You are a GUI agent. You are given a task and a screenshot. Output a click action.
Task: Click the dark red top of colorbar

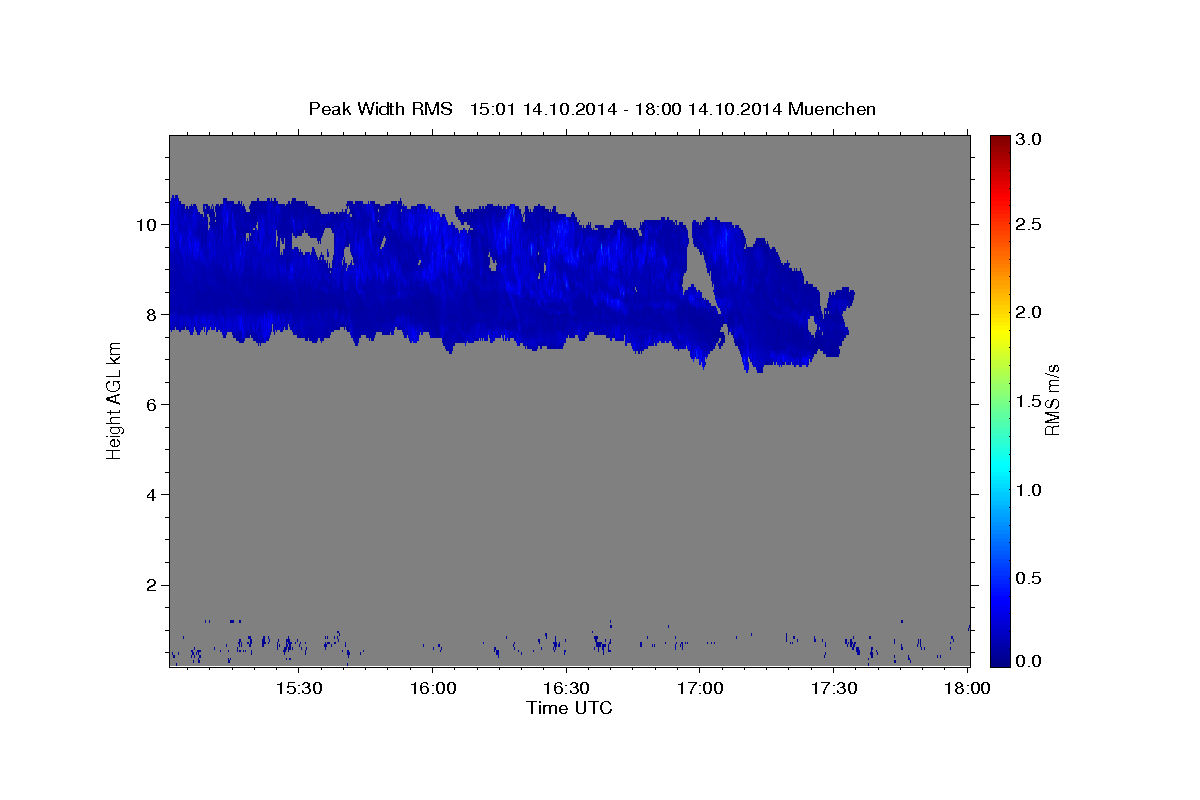click(999, 142)
